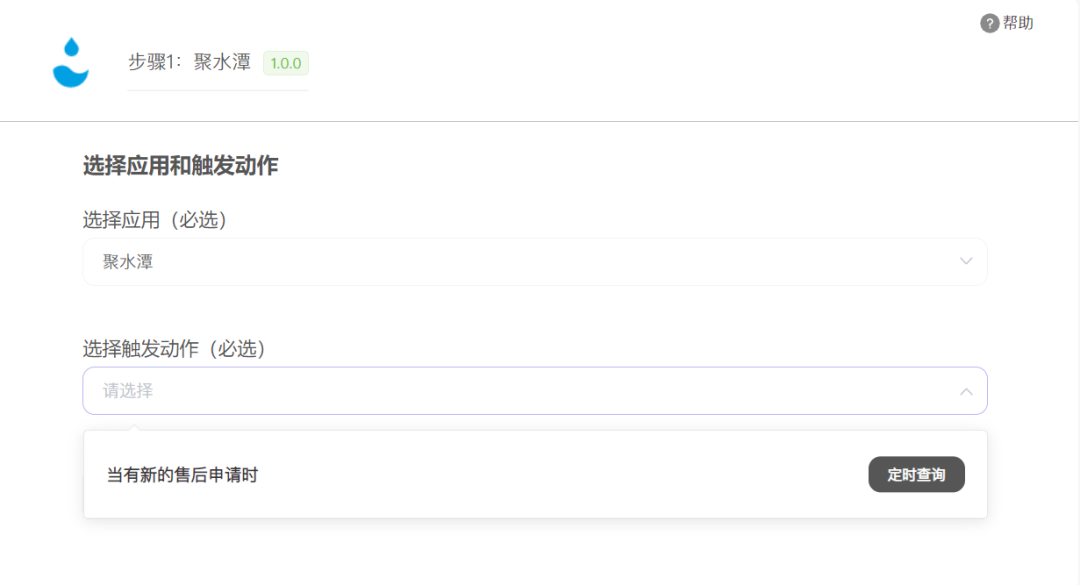1080x585 pixels.
Task: Click the middle of the 选择触发动作 combo box
Action: (x=534, y=391)
